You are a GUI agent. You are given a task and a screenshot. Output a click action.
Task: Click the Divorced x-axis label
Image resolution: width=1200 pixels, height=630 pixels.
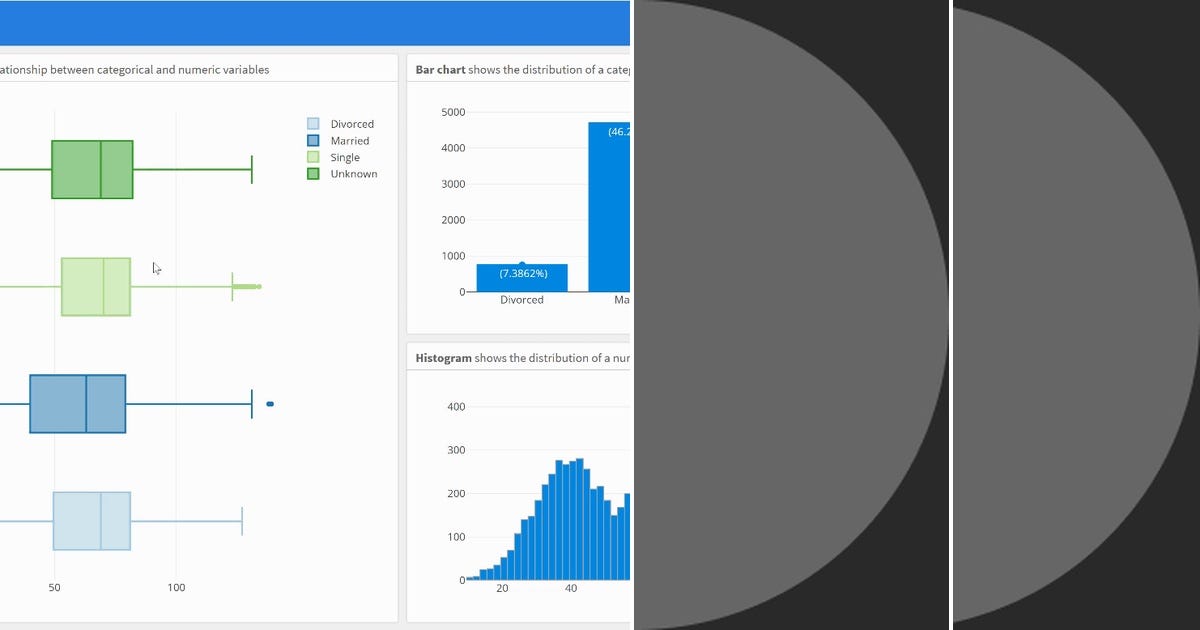(521, 299)
